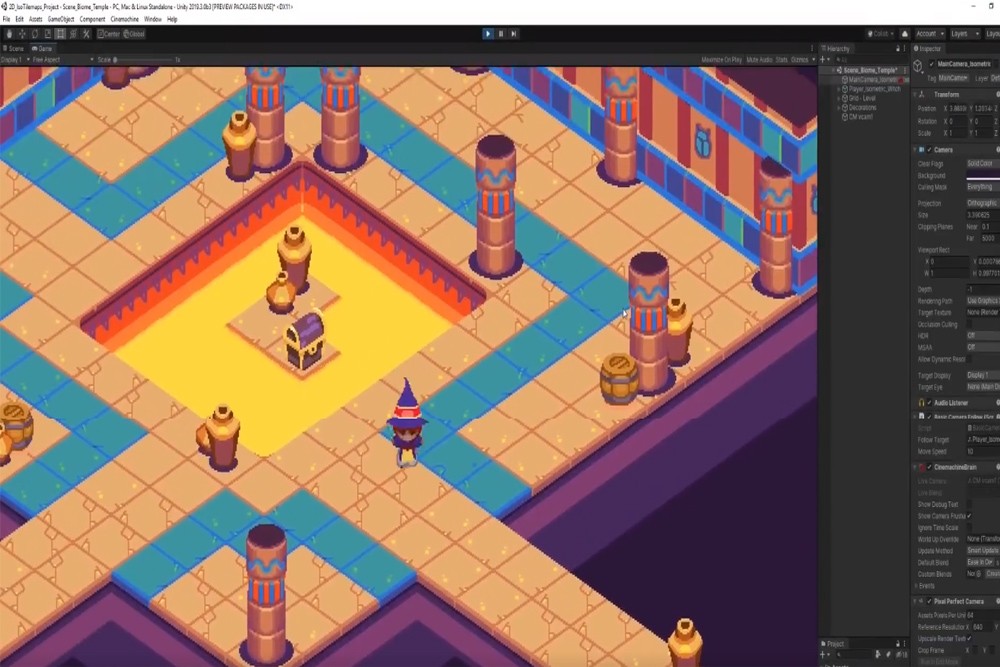Open the Collab dropdown
The width and height of the screenshot is (1000, 667).
click(x=881, y=34)
